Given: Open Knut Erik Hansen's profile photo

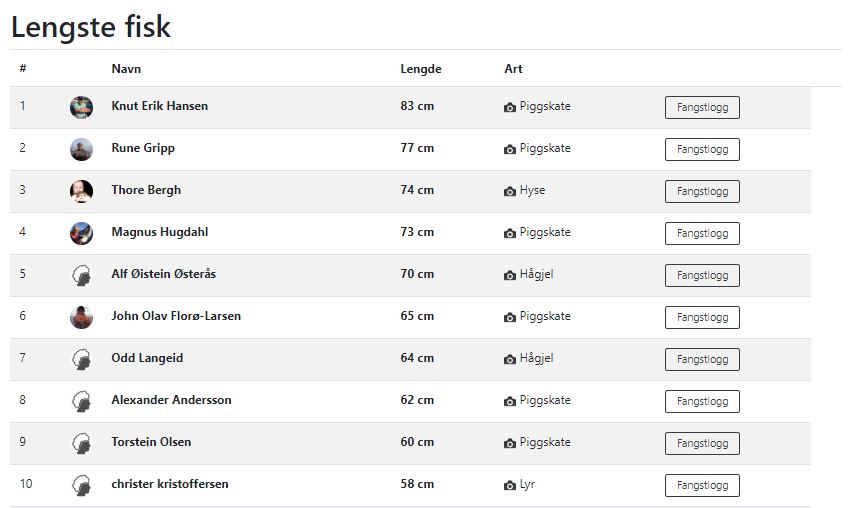Looking at the screenshot, I should (82, 107).
